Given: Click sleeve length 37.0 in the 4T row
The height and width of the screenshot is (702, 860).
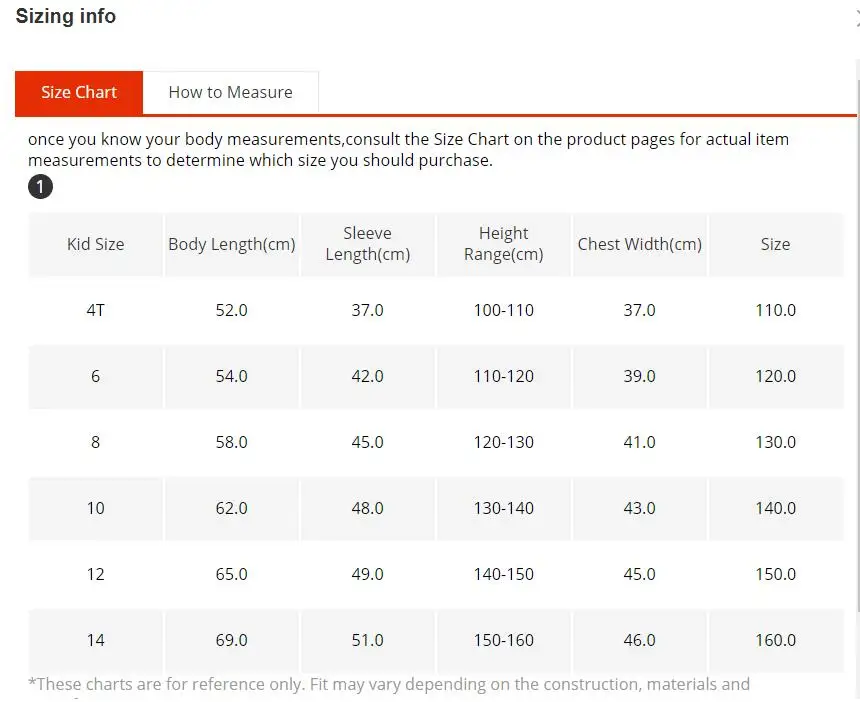Looking at the screenshot, I should (367, 310).
